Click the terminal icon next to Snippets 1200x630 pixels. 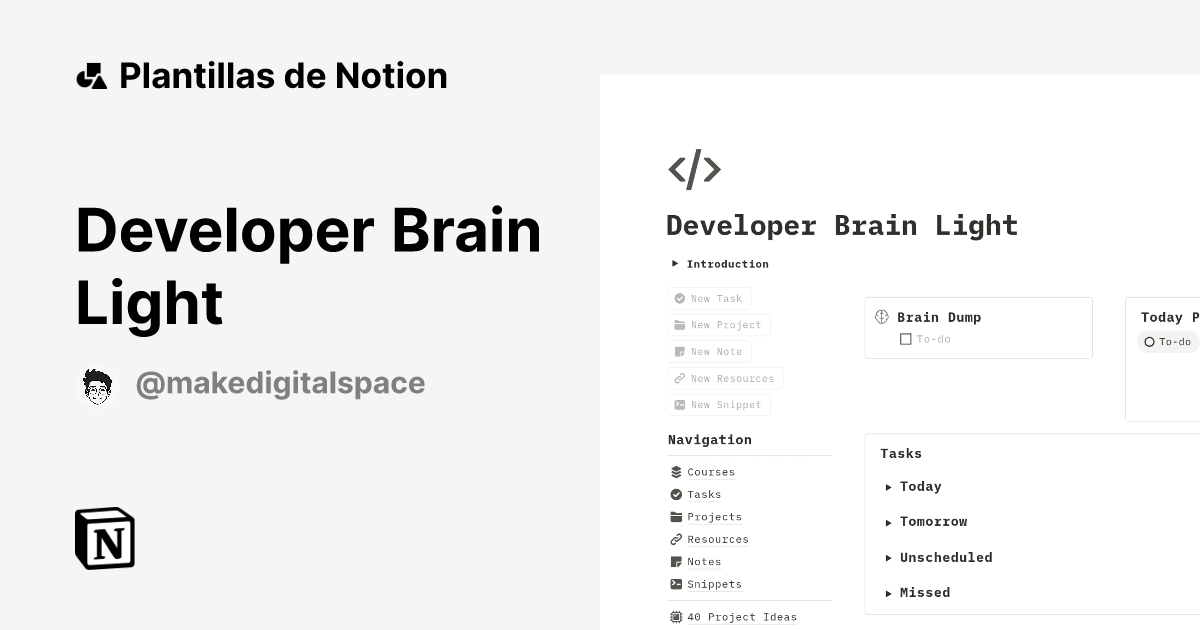[676, 584]
